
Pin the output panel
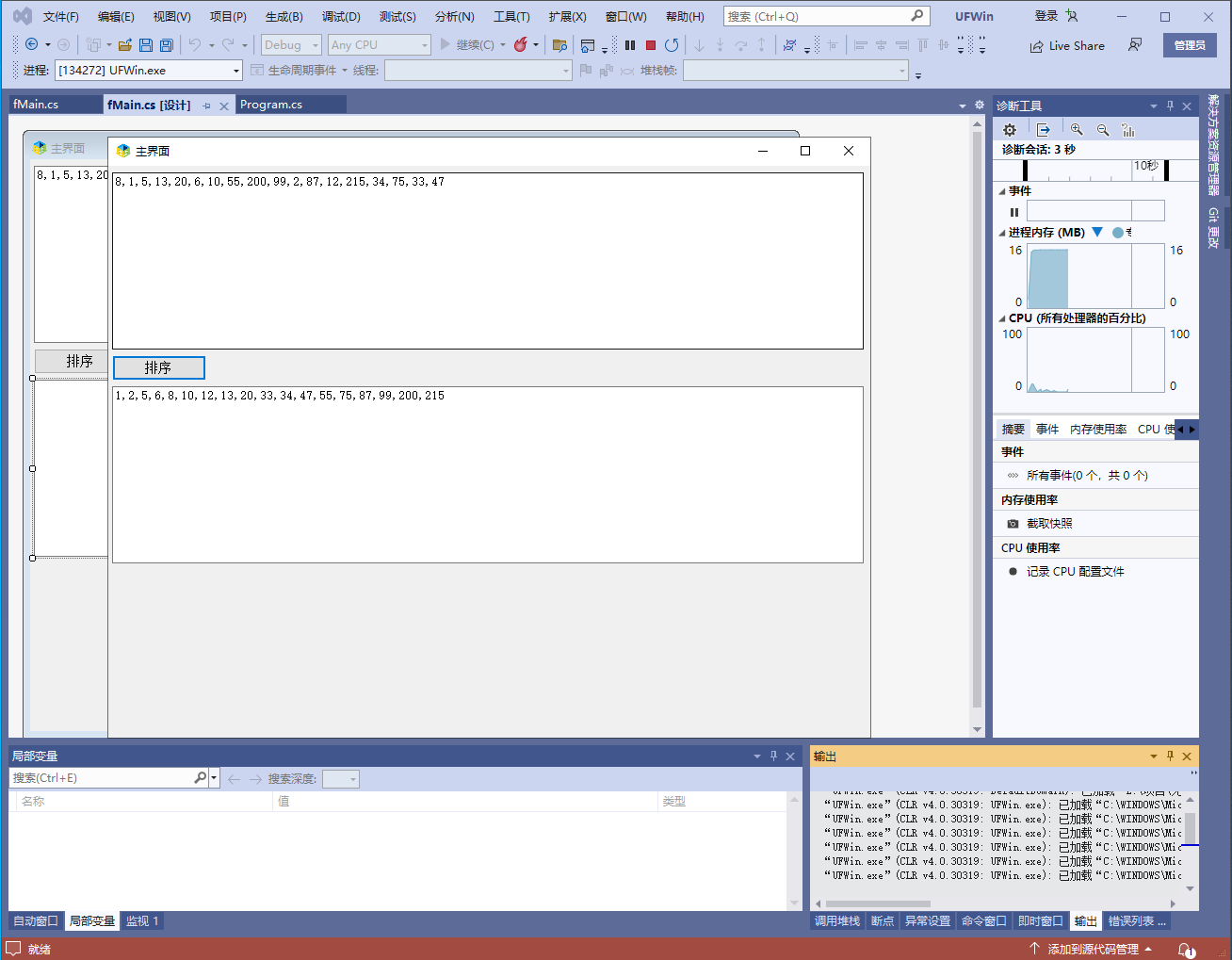pyautogui.click(x=1170, y=756)
